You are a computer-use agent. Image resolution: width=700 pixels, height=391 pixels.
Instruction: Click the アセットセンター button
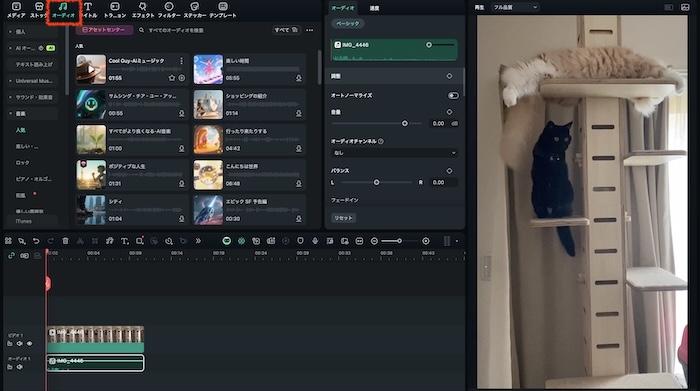(104, 30)
